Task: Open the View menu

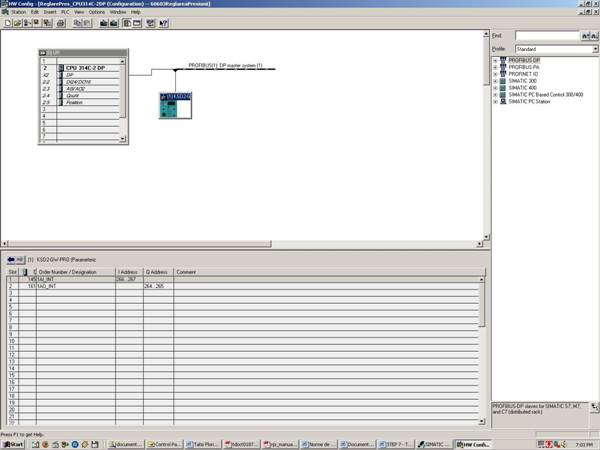Action: [79, 12]
